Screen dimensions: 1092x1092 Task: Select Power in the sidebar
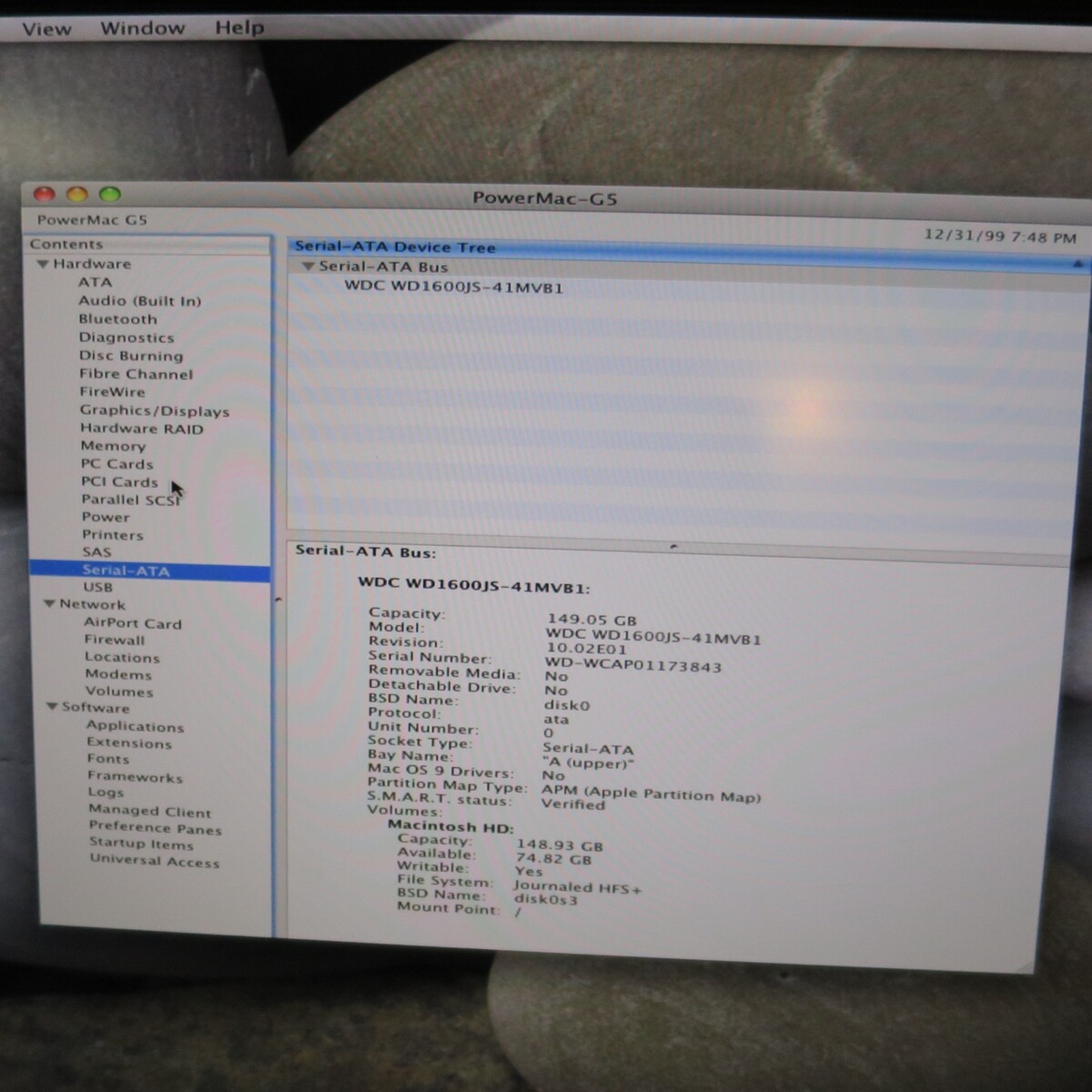click(106, 517)
